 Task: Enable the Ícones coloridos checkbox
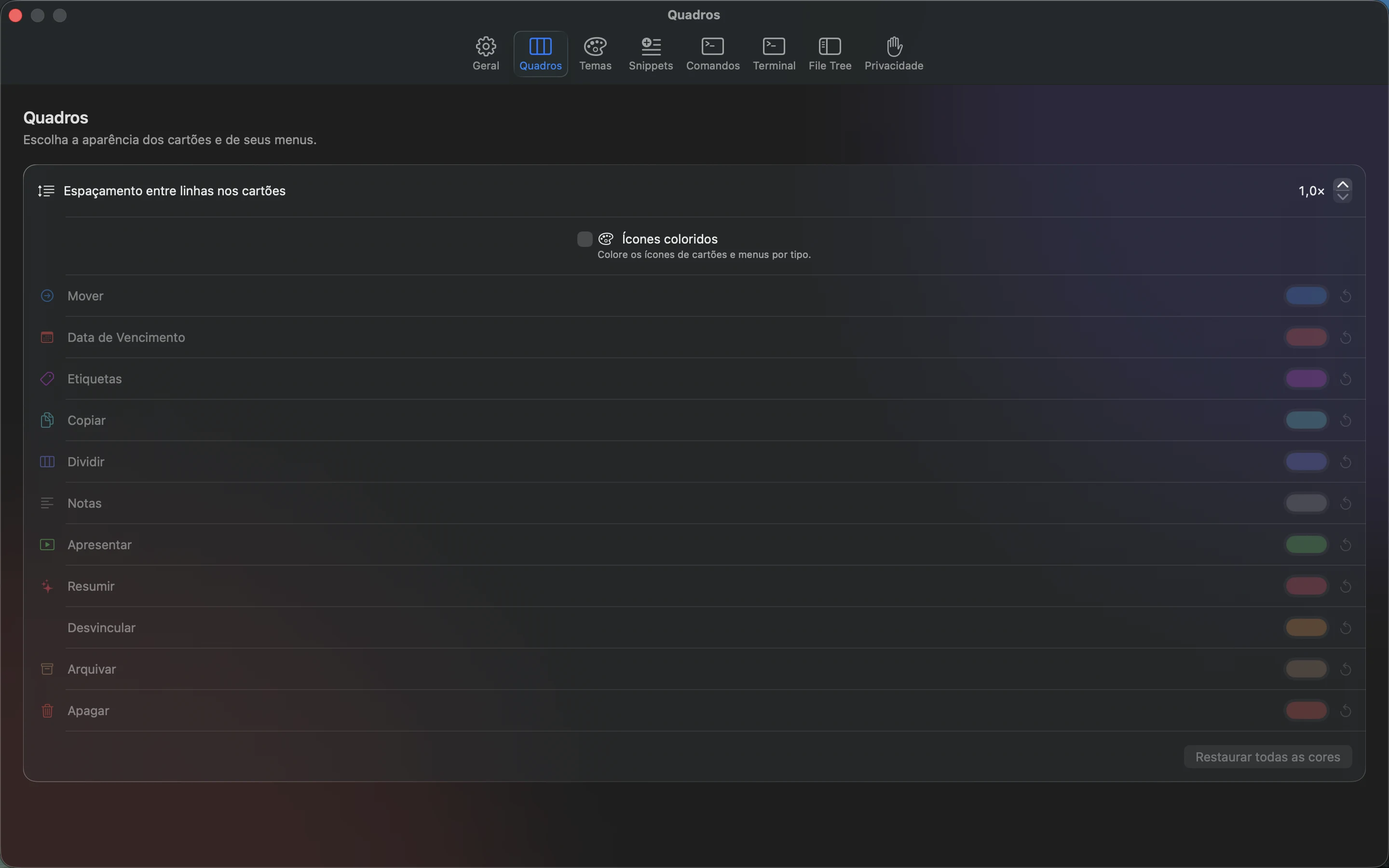585,239
